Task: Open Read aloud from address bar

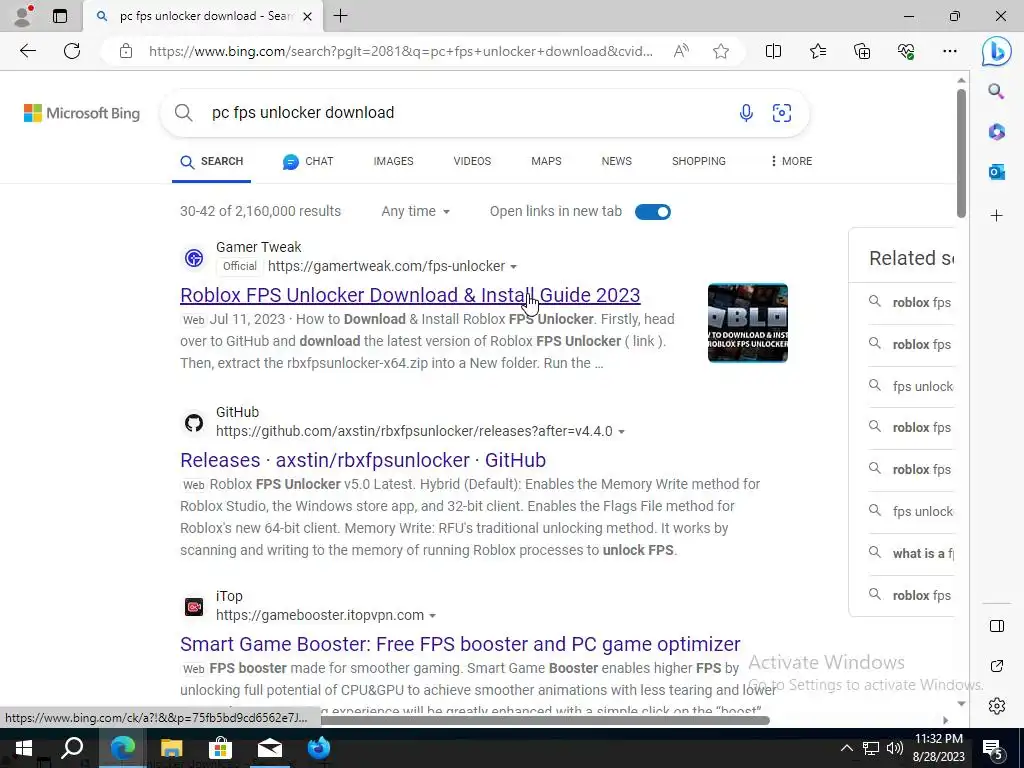Action: click(x=680, y=51)
